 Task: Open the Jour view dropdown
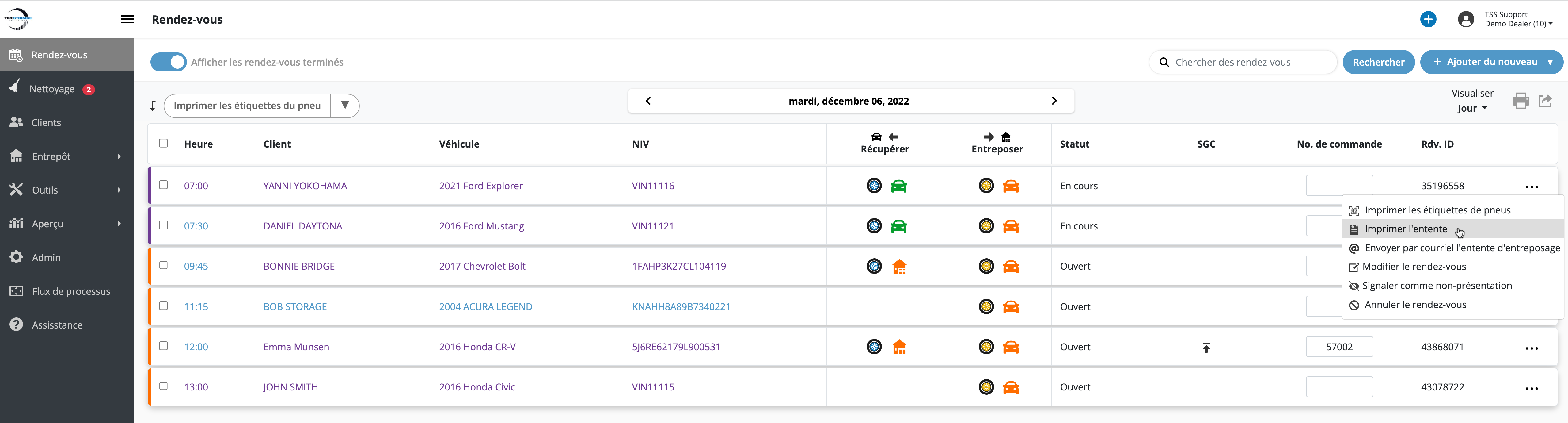point(1472,109)
